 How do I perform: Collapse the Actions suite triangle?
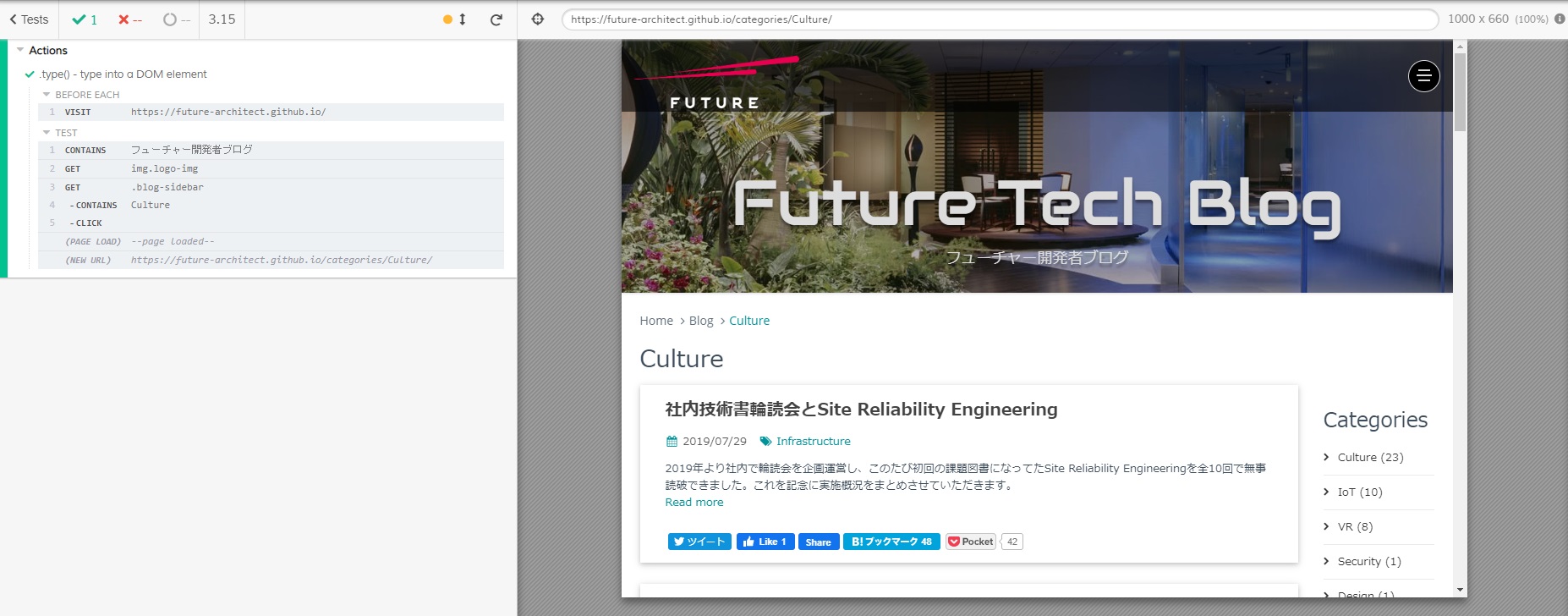(x=20, y=50)
